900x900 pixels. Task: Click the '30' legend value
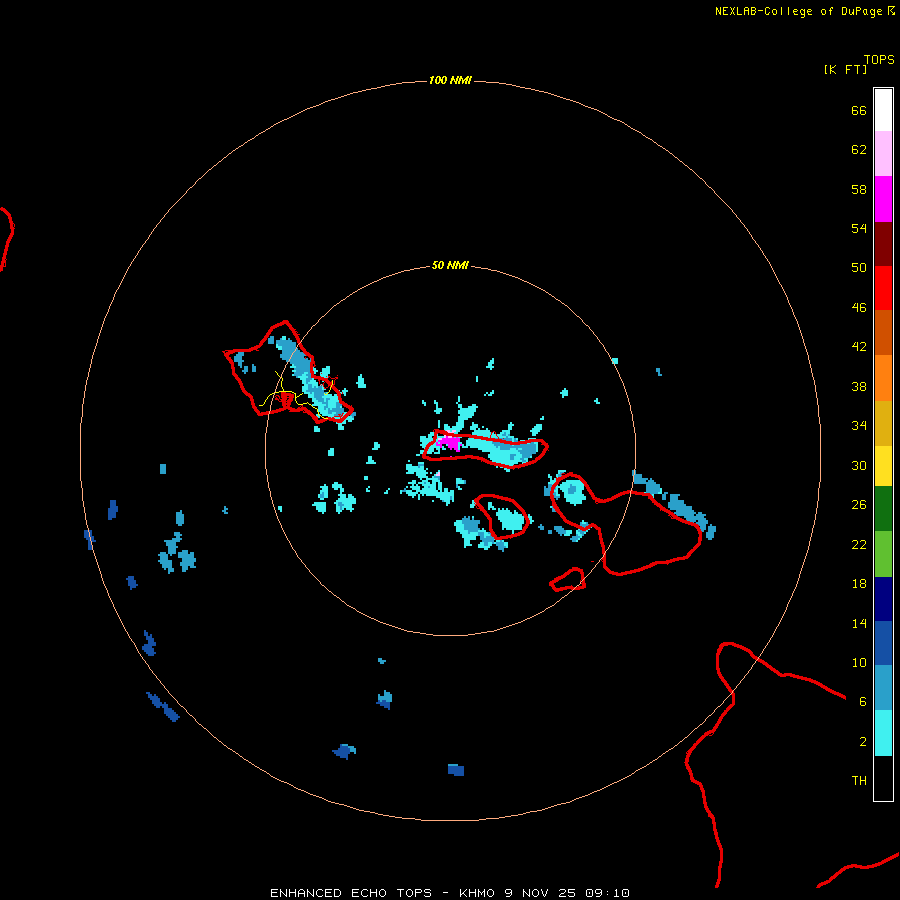point(859,465)
